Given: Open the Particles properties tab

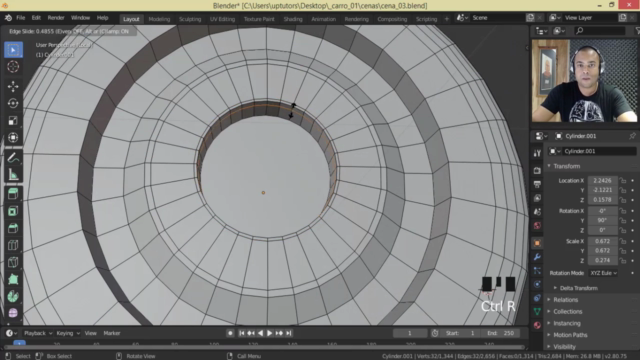Looking at the screenshot, I should (x=537, y=271).
